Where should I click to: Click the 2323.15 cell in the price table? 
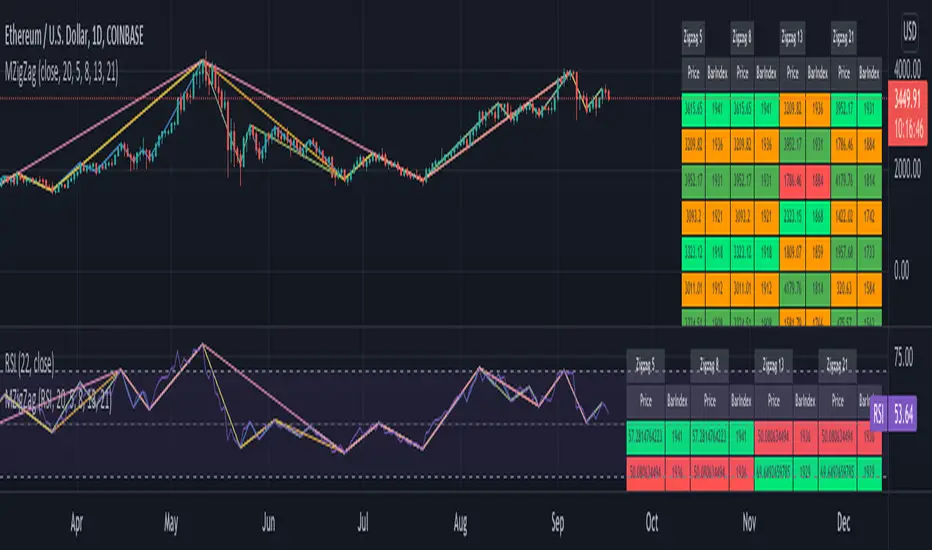tap(792, 217)
